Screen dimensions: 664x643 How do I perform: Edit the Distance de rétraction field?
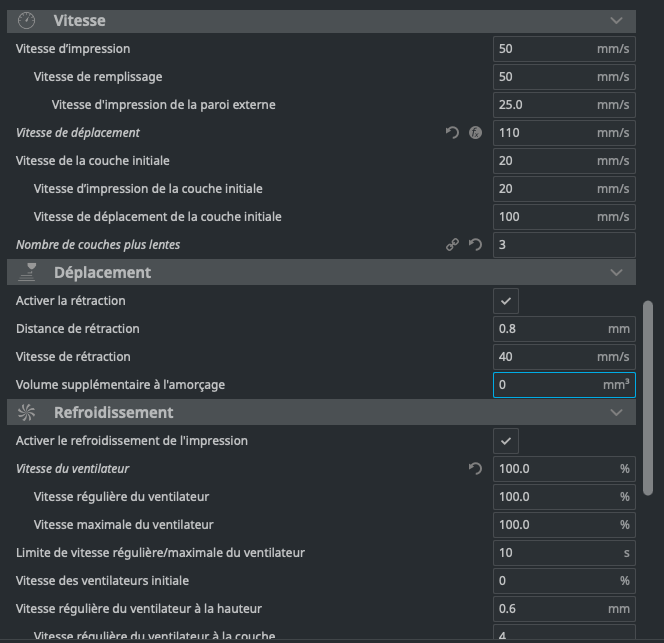[x=540, y=329]
